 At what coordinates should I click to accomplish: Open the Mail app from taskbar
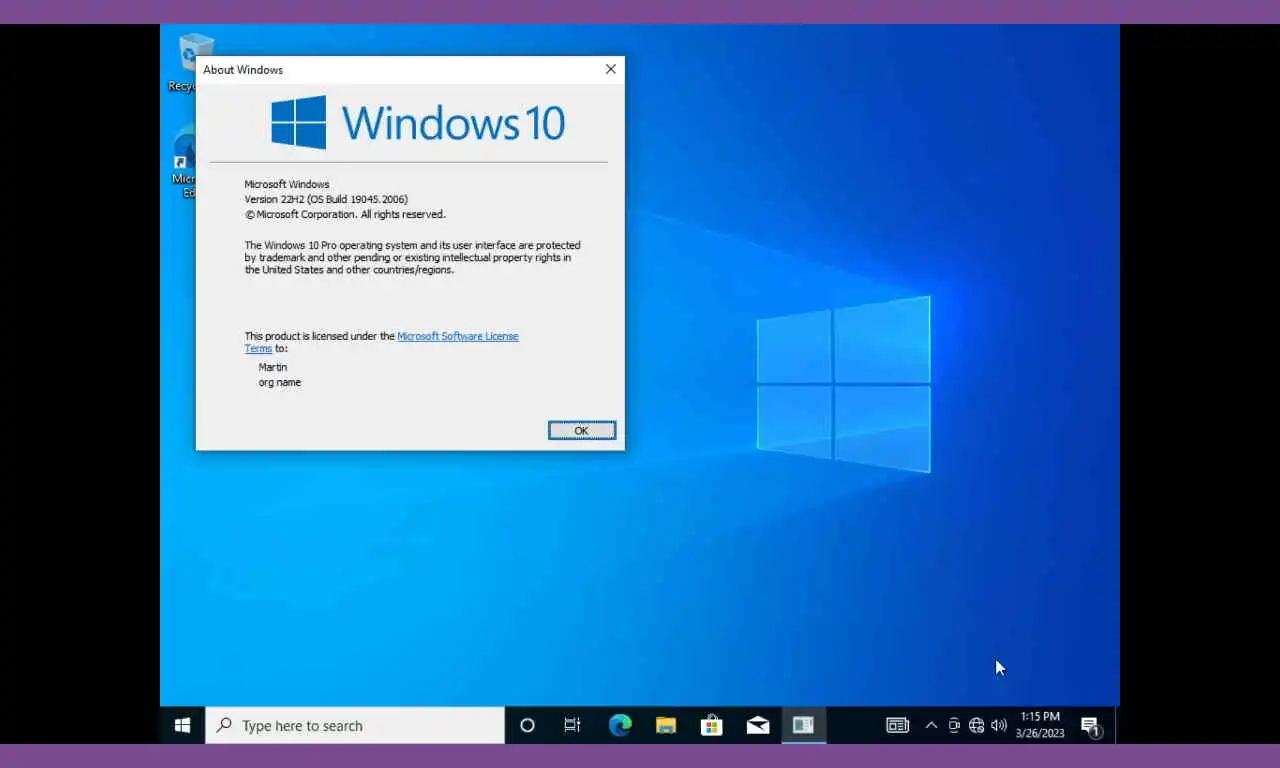[758, 725]
